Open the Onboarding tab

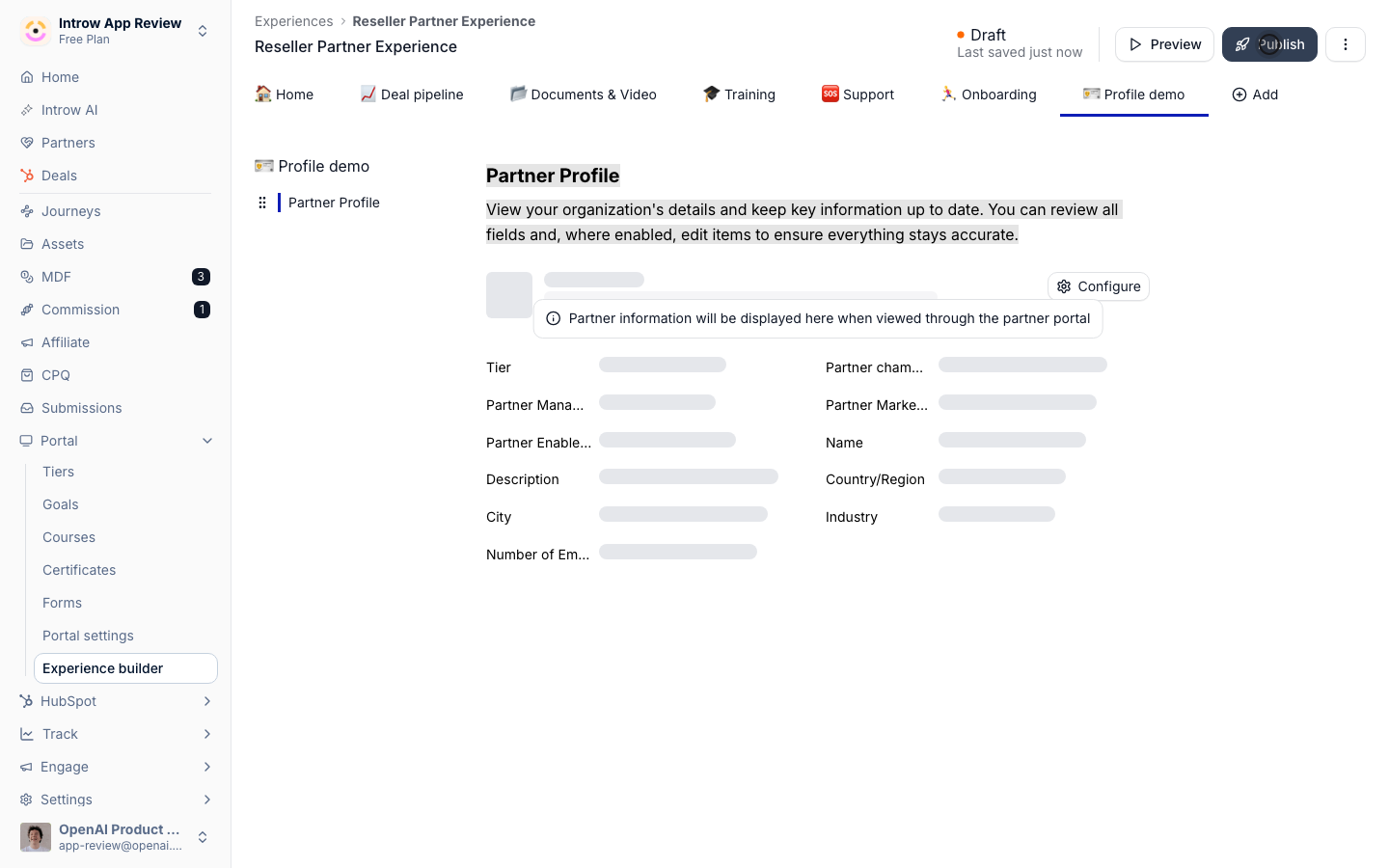click(989, 95)
